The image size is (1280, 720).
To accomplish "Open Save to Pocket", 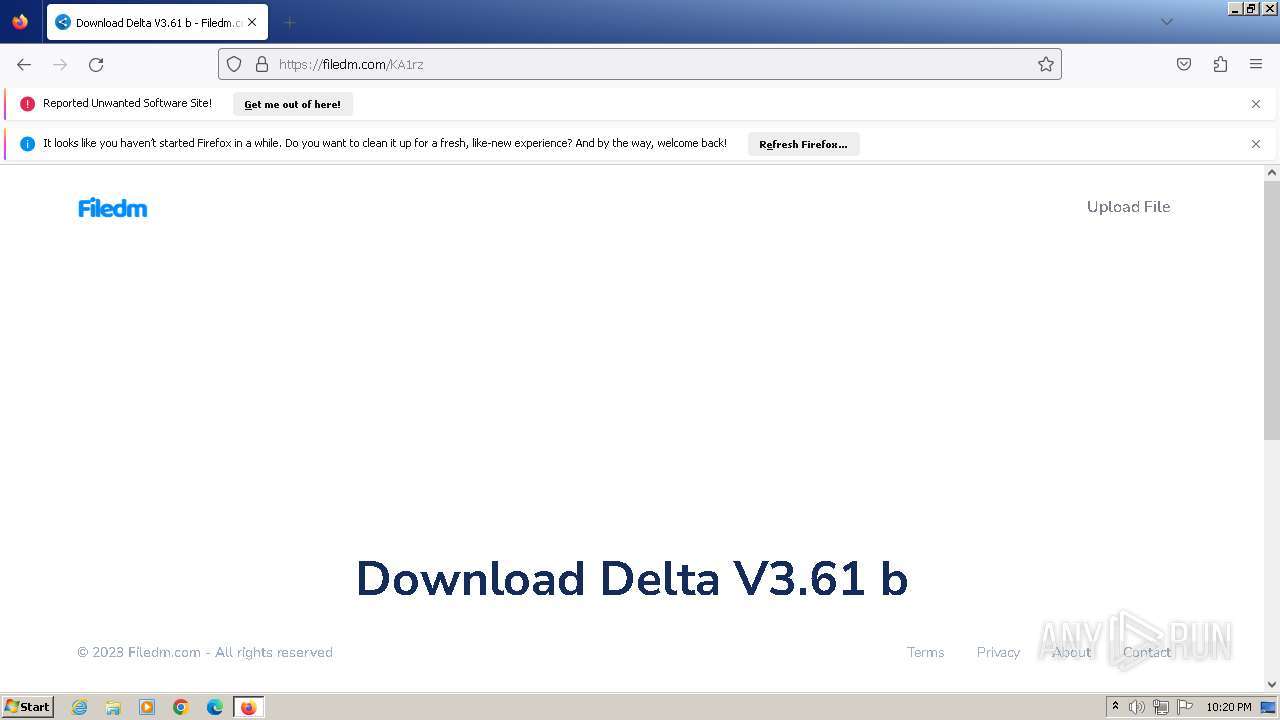I will [x=1184, y=64].
